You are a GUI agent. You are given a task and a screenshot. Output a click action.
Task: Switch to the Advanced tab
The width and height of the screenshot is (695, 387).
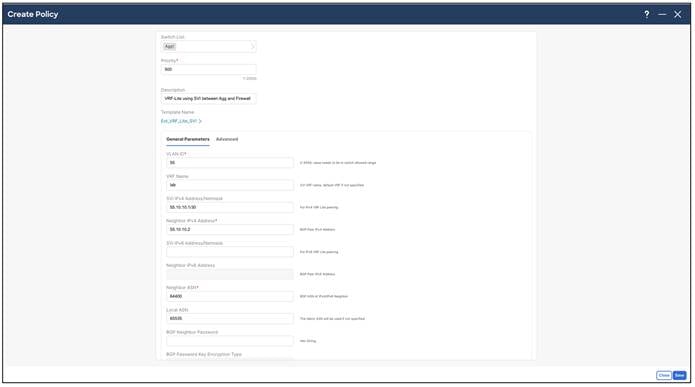click(x=227, y=139)
